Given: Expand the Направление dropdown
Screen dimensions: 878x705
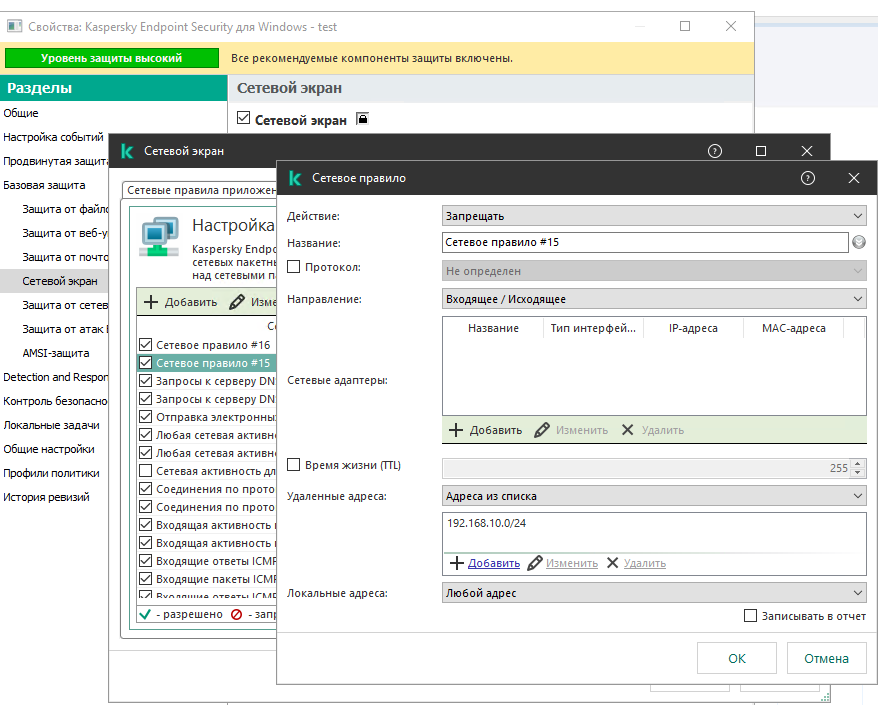Looking at the screenshot, I should [x=654, y=298].
